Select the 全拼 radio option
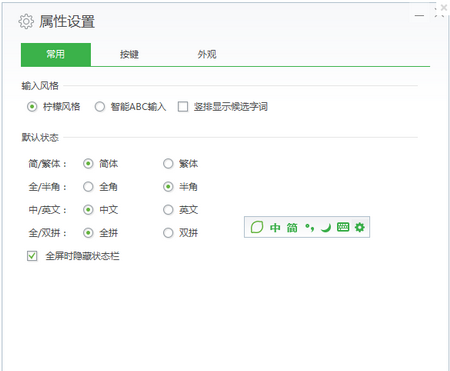Screen dimensions: 450x371 click(88, 233)
